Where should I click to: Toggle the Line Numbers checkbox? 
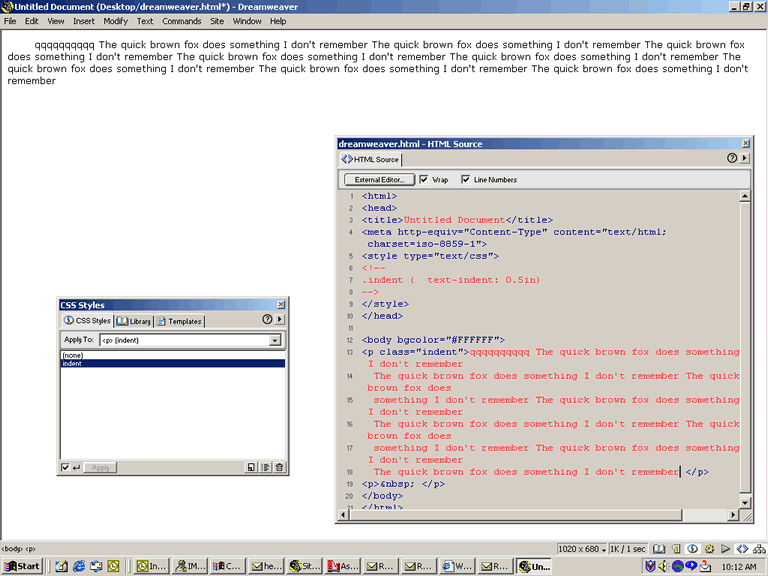465,180
